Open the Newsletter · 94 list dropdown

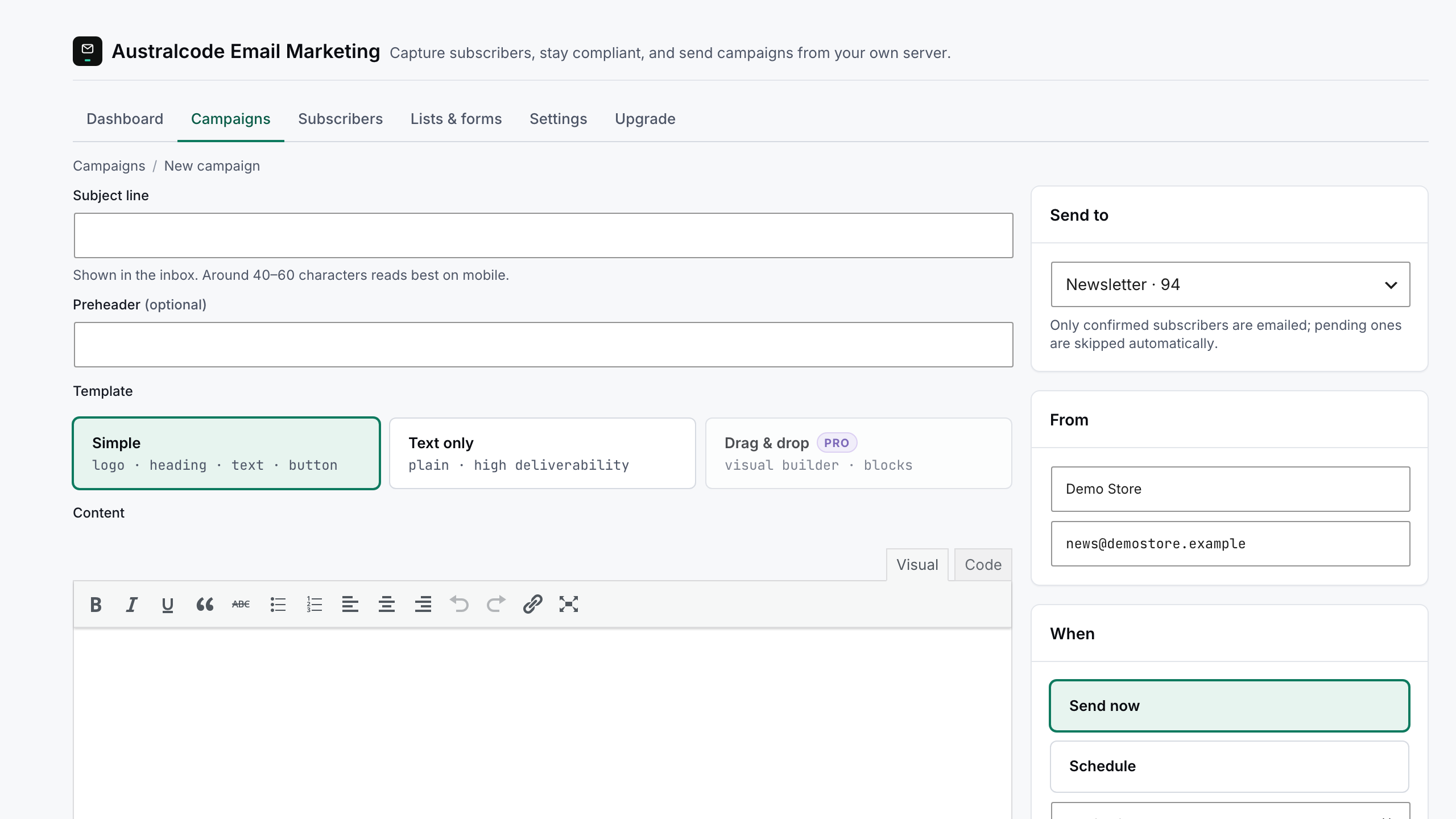1230,284
